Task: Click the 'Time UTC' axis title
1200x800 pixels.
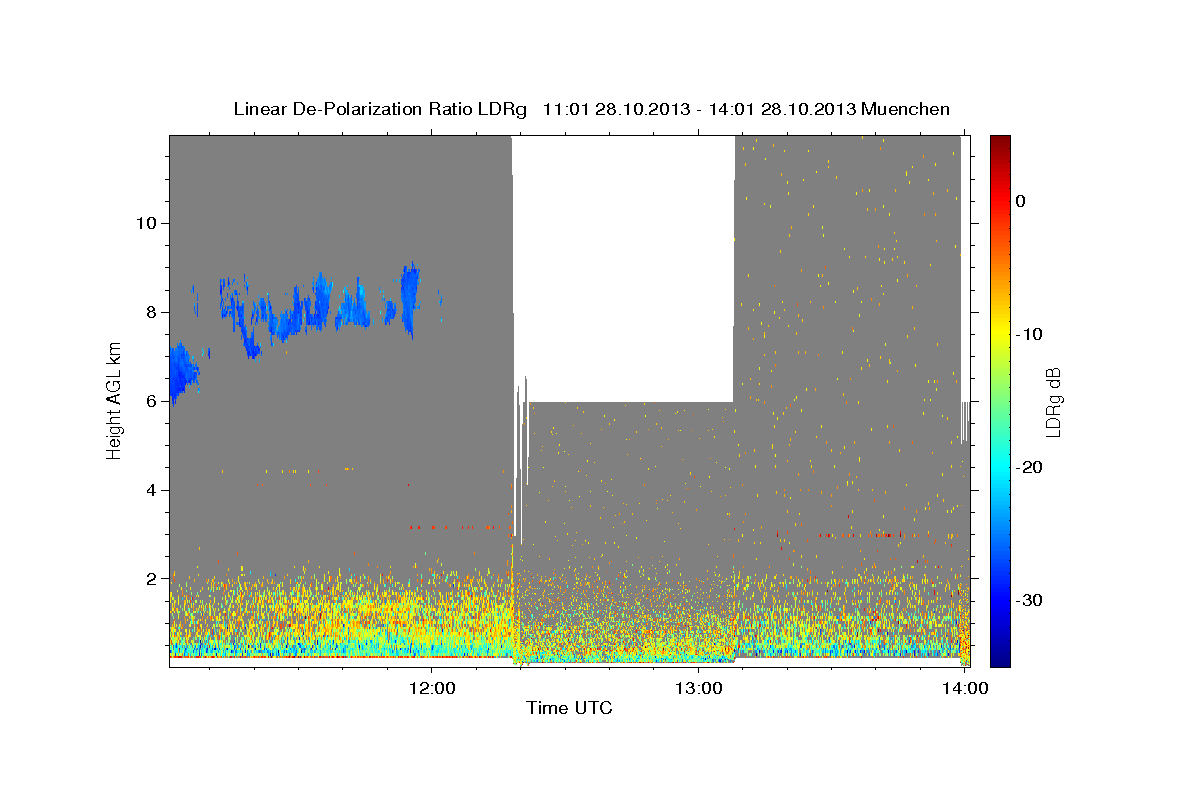Action: tap(569, 709)
